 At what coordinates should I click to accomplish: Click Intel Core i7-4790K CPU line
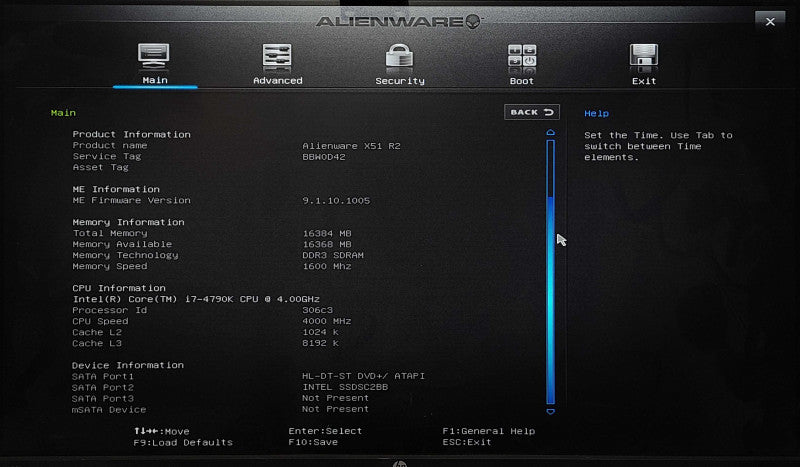196,299
